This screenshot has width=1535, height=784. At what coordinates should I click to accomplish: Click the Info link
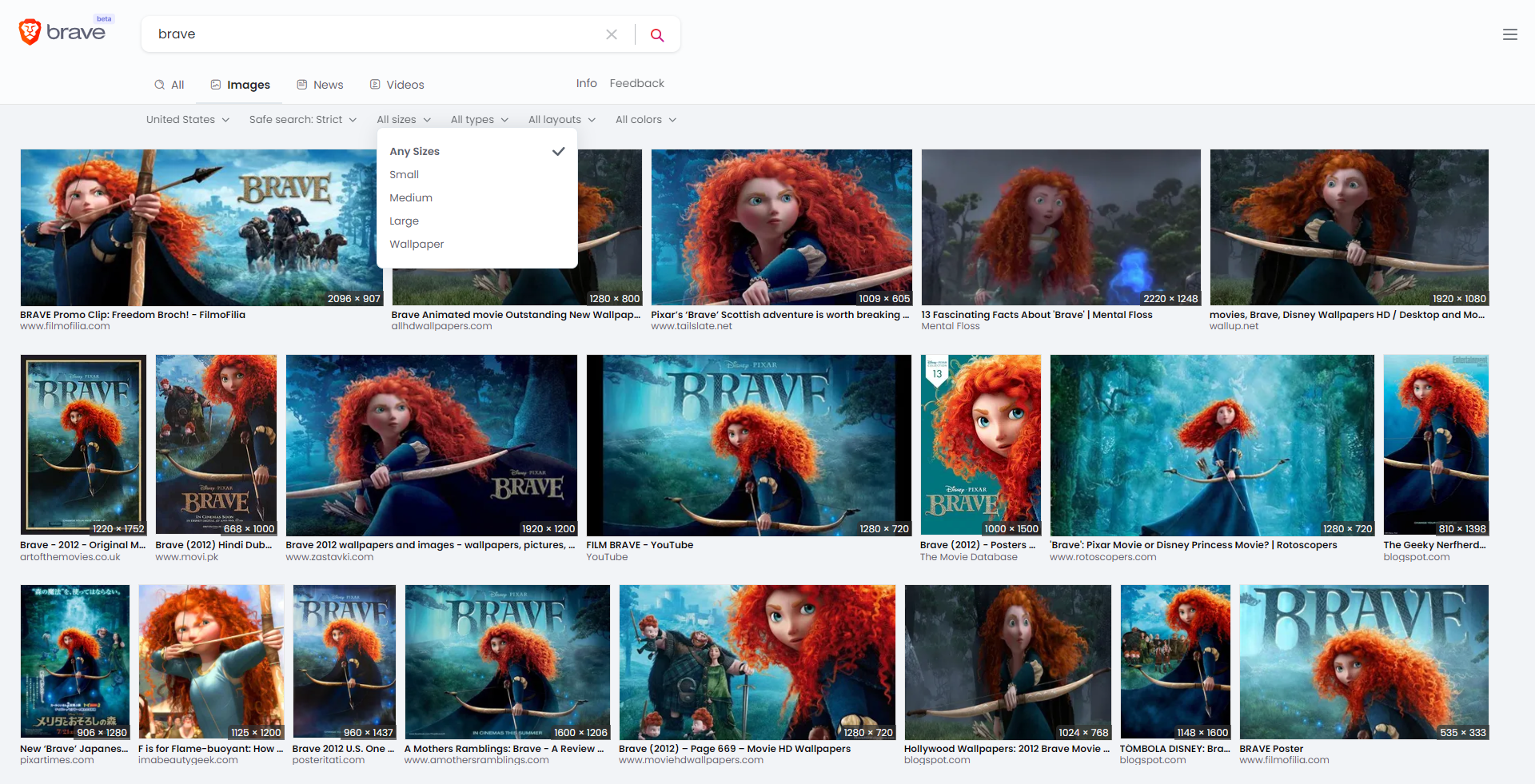[586, 83]
